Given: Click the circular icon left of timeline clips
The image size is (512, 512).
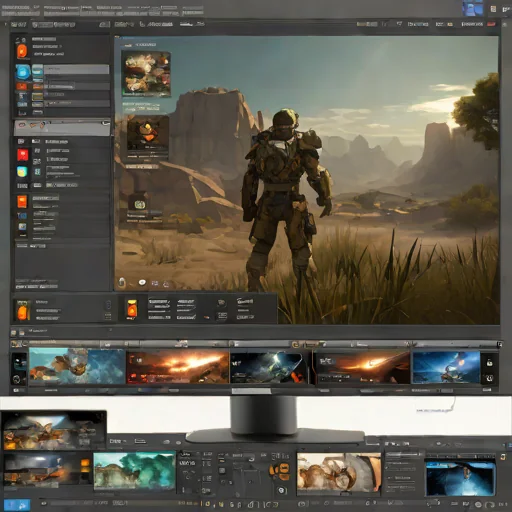Looking at the screenshot, I should [x=16, y=379].
